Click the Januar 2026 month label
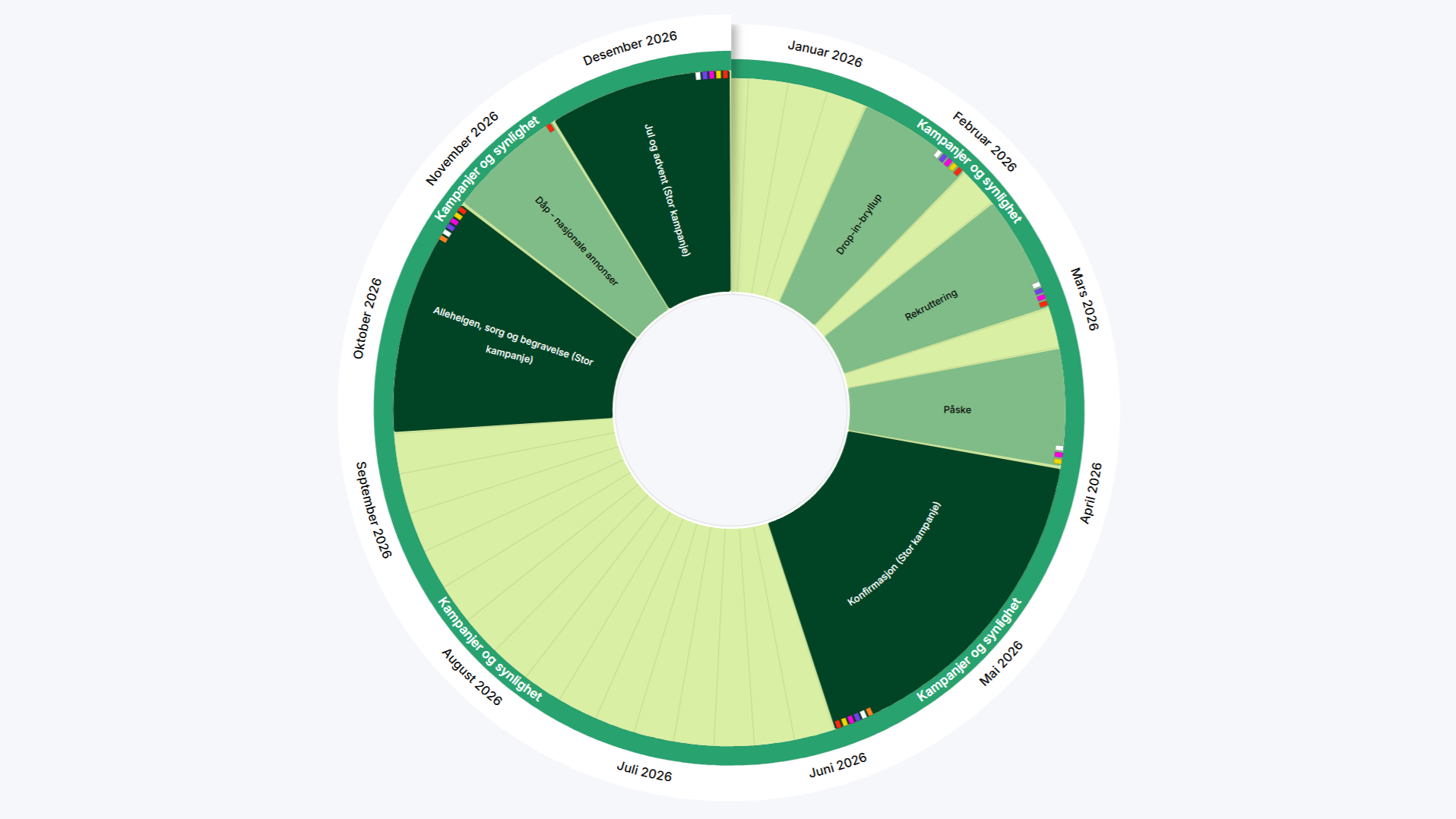 point(825,54)
